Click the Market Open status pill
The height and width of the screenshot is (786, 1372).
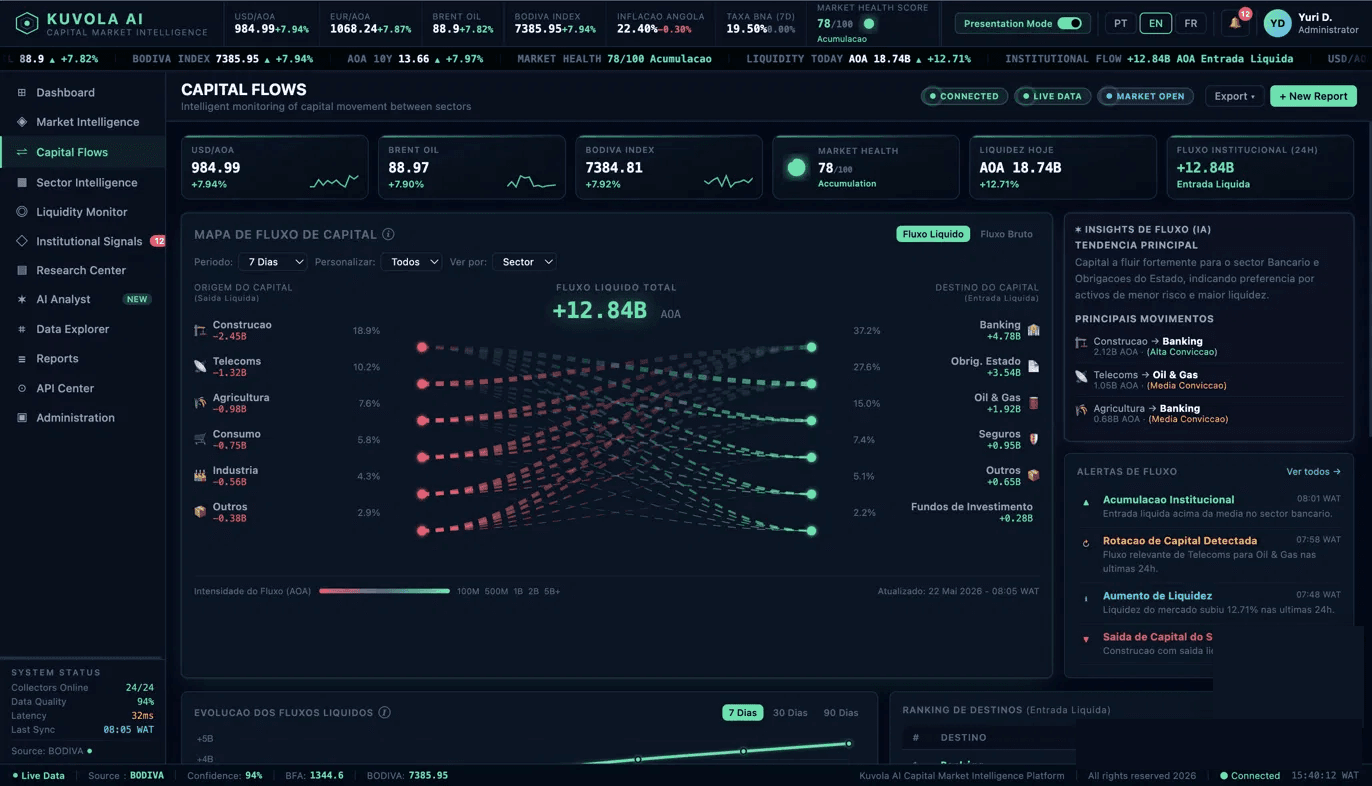coord(1144,96)
